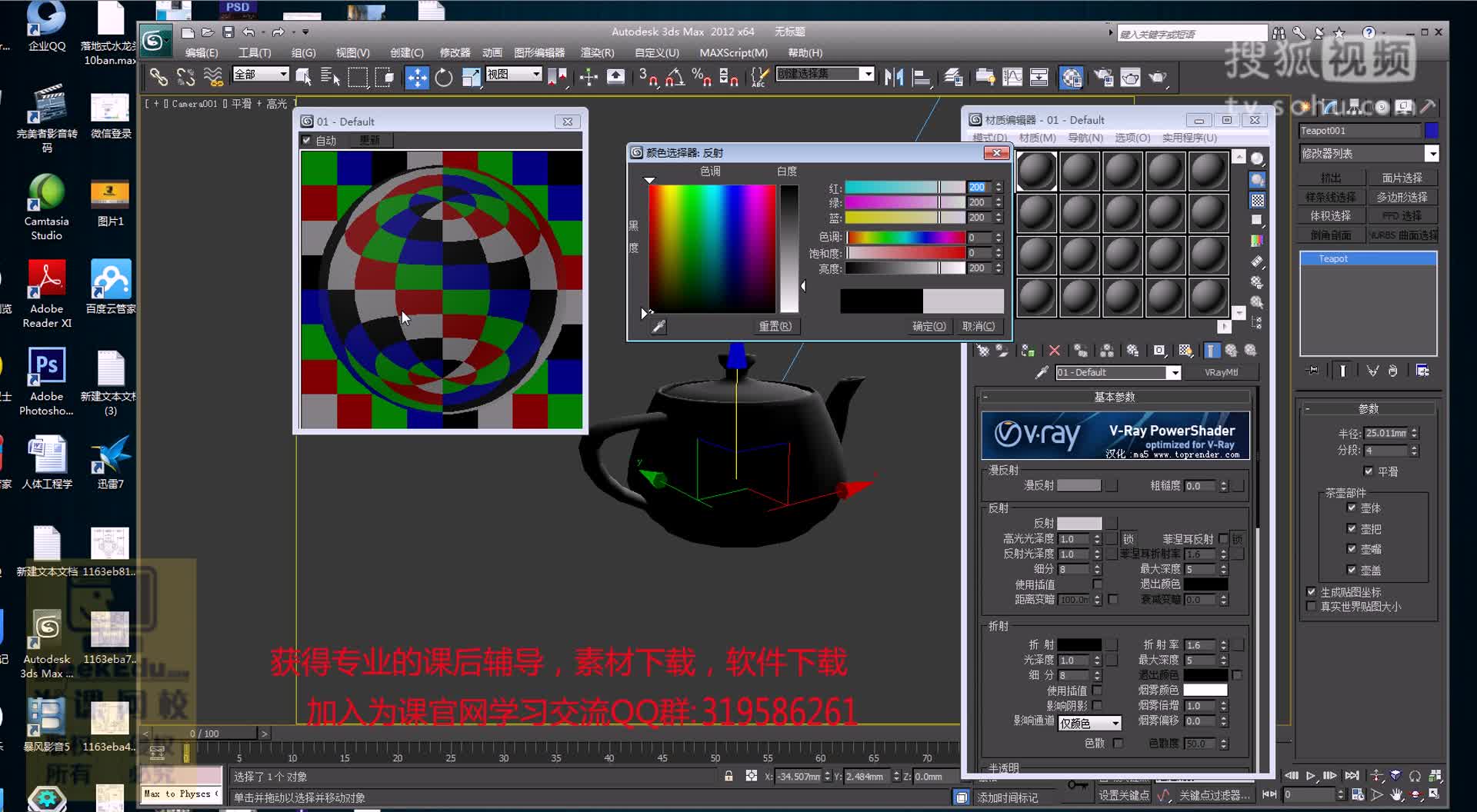Screen dimensions: 1477x812
Task: Open Select by Name list icon
Action: 330,76
